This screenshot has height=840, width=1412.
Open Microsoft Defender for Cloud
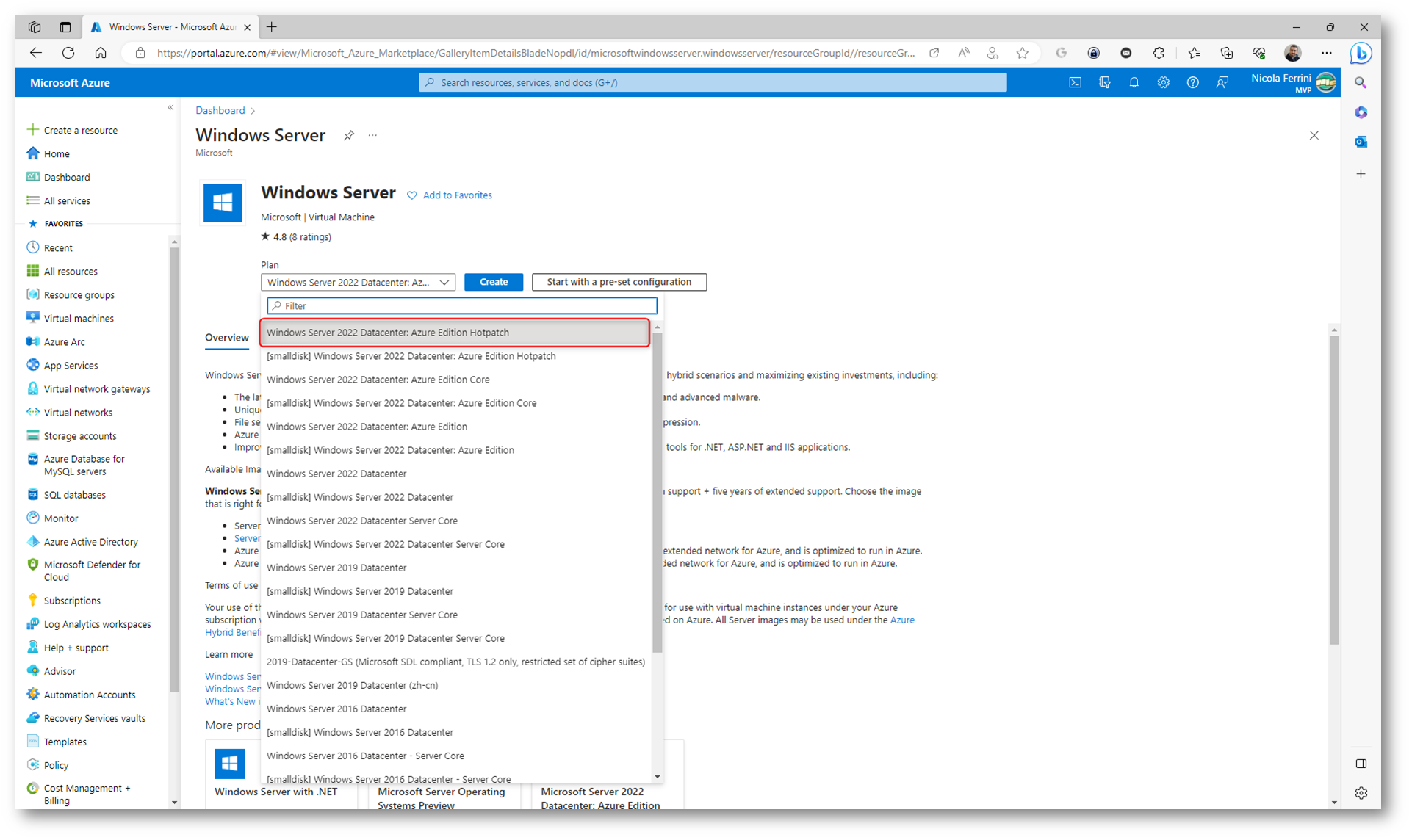[x=92, y=571]
